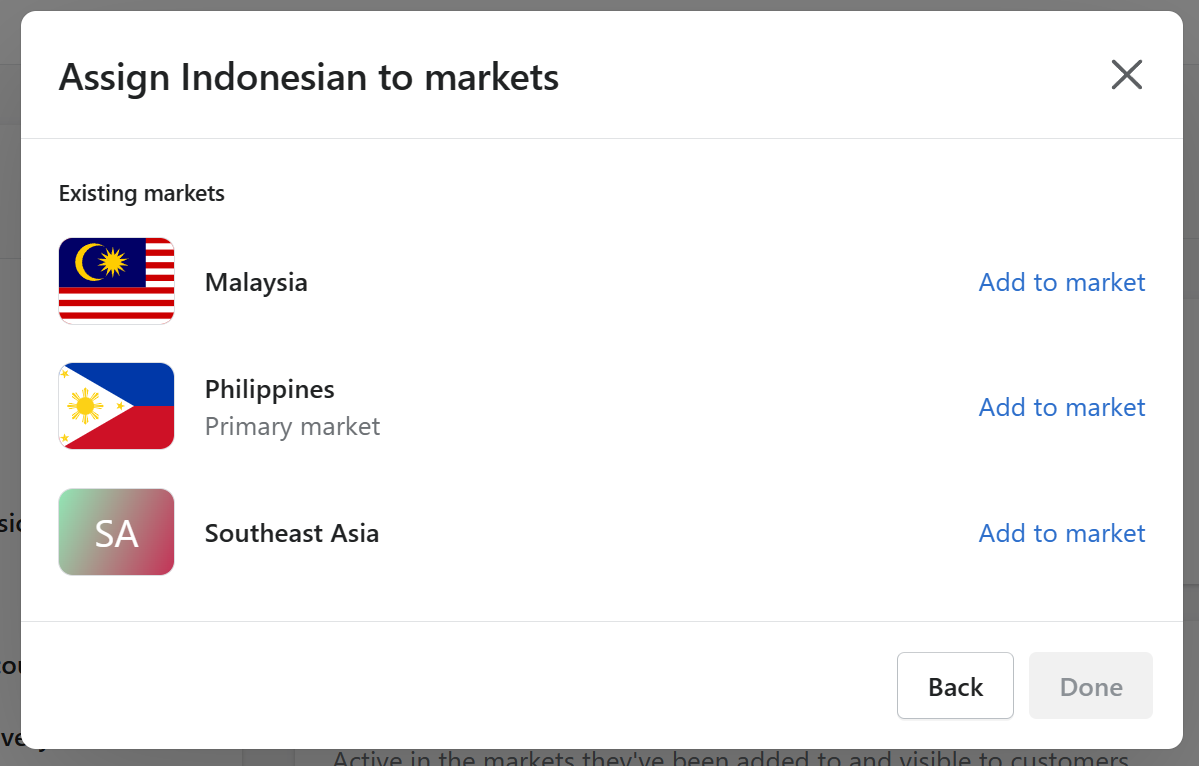The width and height of the screenshot is (1199, 766).
Task: Select the Southeast Asia market name
Action: [291, 533]
